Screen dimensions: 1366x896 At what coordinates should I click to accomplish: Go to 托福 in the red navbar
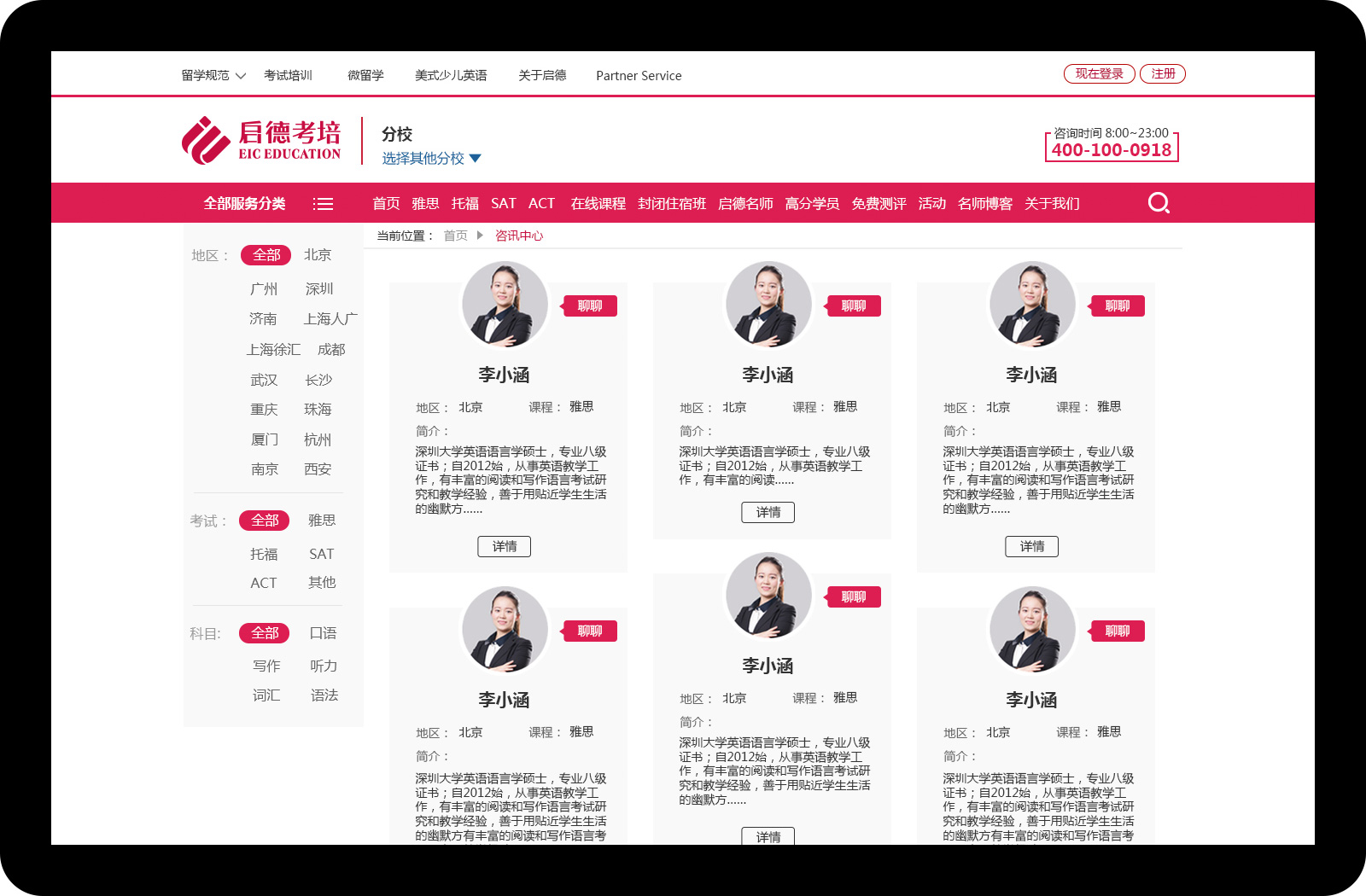pos(465,204)
